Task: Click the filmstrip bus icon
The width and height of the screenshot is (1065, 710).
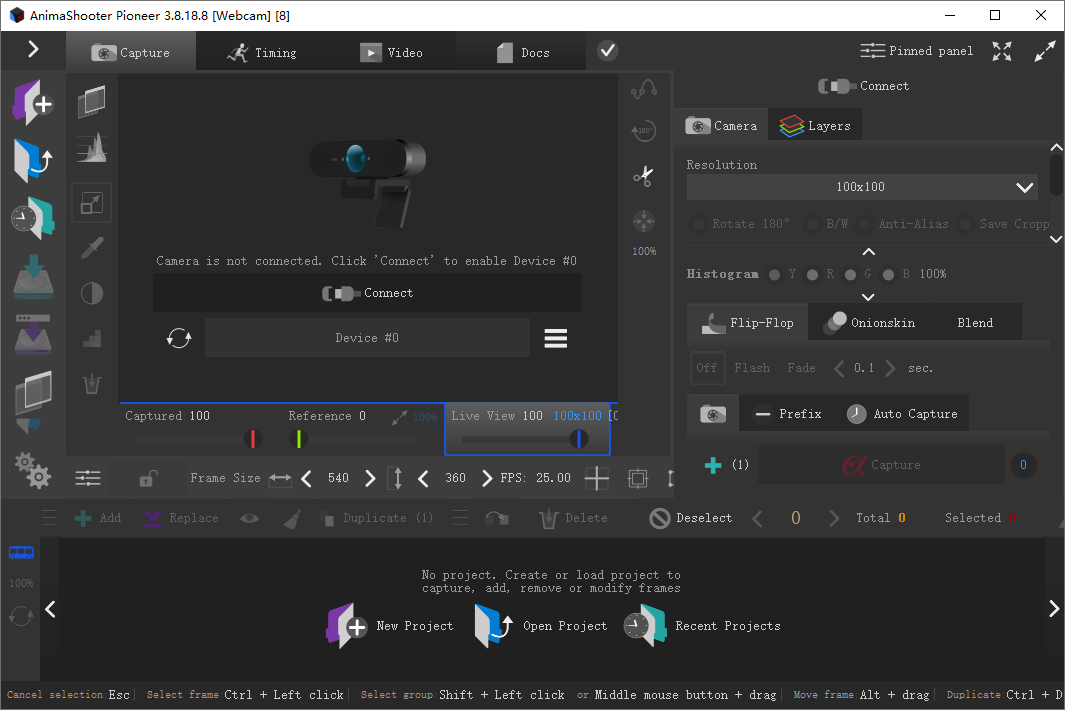Action: (21, 552)
